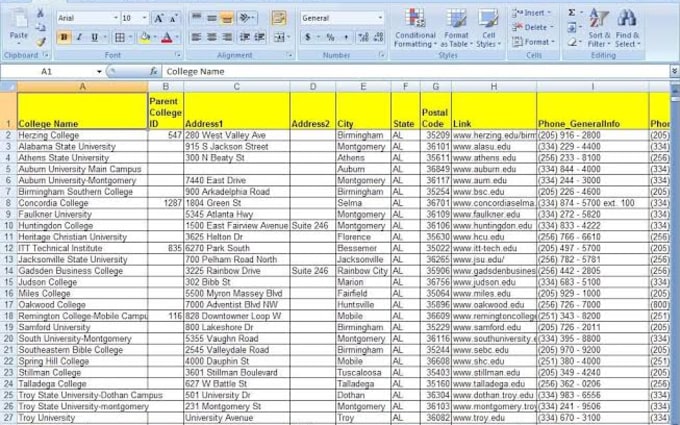The image size is (680, 425).
Task: Expand the formula bar with the chevron
Action: pos(674,71)
